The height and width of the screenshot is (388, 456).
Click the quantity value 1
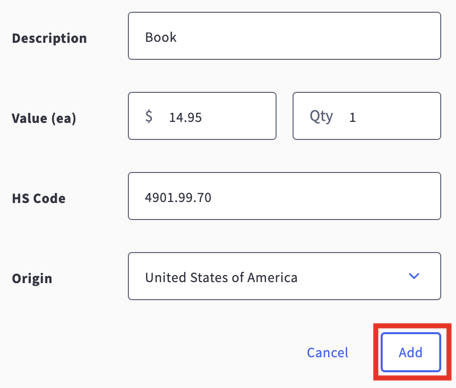(x=352, y=118)
